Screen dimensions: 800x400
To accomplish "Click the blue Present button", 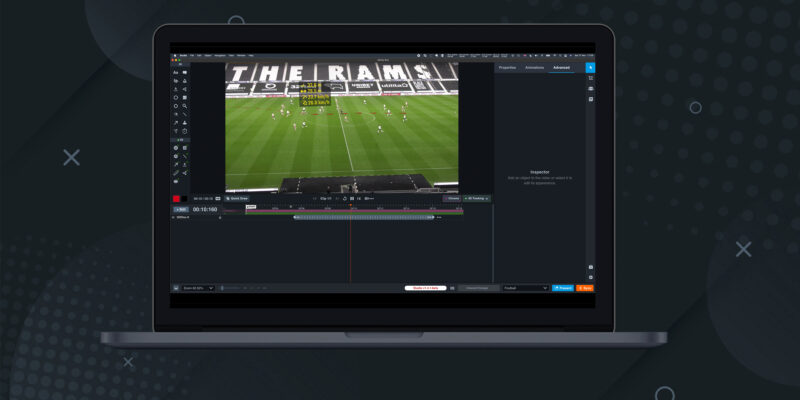I will pos(563,288).
